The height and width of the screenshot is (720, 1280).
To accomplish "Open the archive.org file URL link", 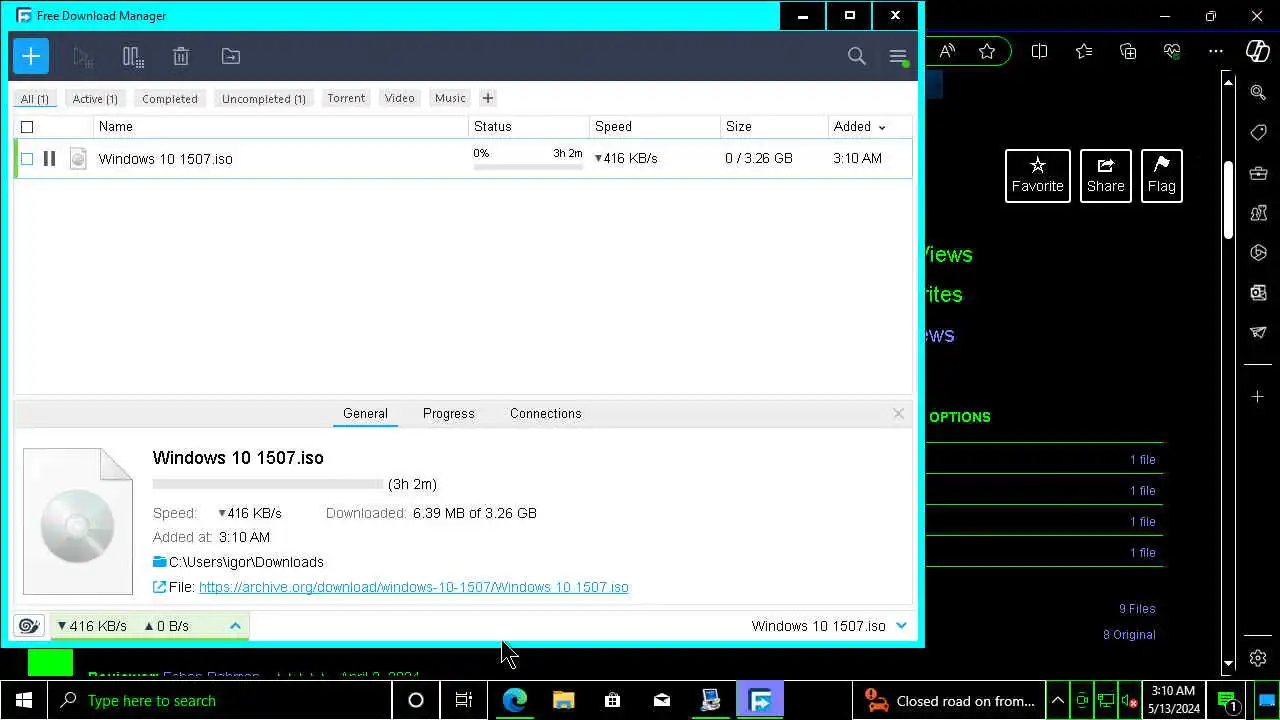I will 413,587.
